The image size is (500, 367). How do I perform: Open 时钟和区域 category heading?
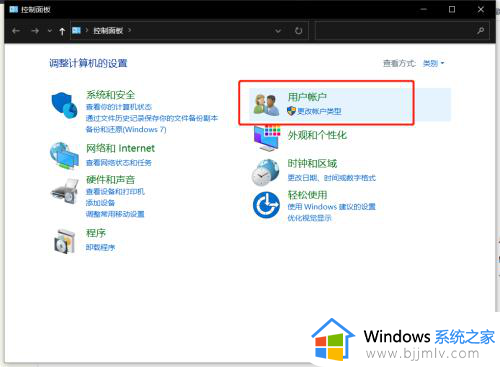(312, 164)
